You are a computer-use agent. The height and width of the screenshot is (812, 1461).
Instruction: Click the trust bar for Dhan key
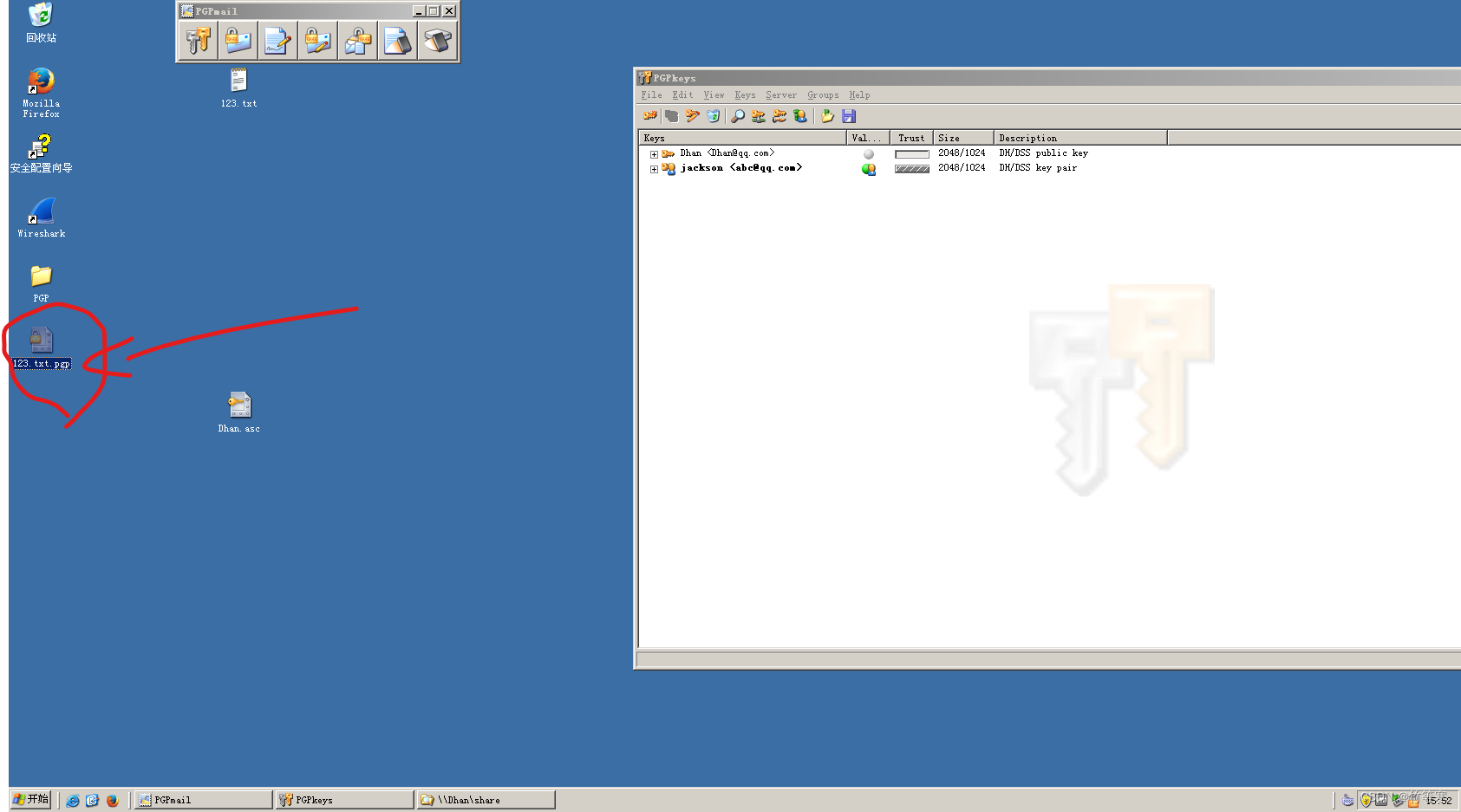coord(912,154)
